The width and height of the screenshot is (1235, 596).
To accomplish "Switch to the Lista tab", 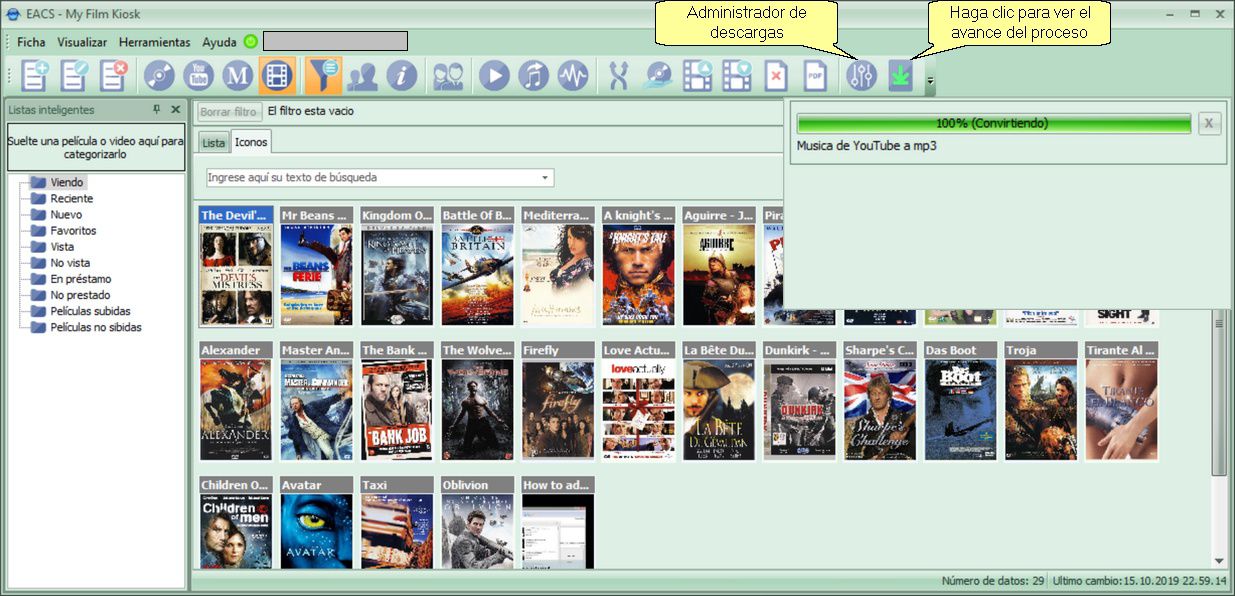I will click(213, 143).
